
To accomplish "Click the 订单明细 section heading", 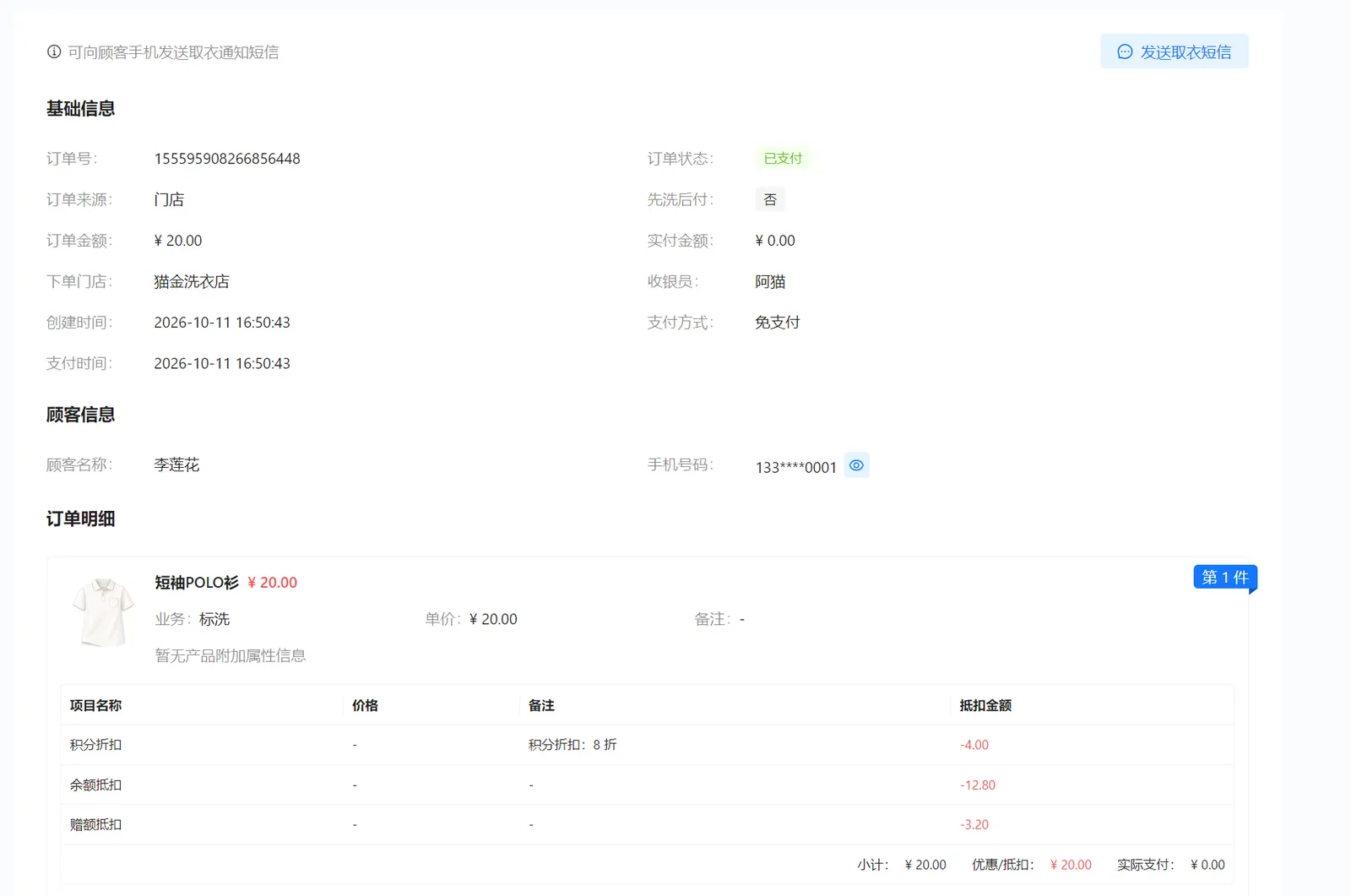I will [80, 519].
